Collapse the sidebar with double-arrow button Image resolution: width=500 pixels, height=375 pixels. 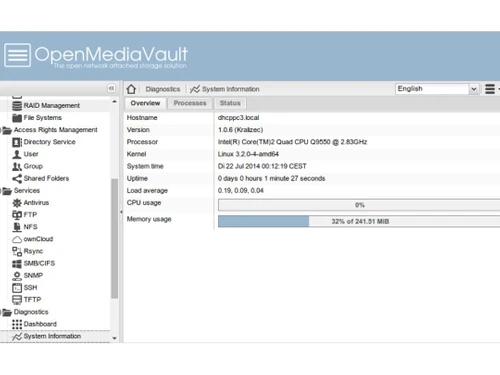tap(111, 88)
